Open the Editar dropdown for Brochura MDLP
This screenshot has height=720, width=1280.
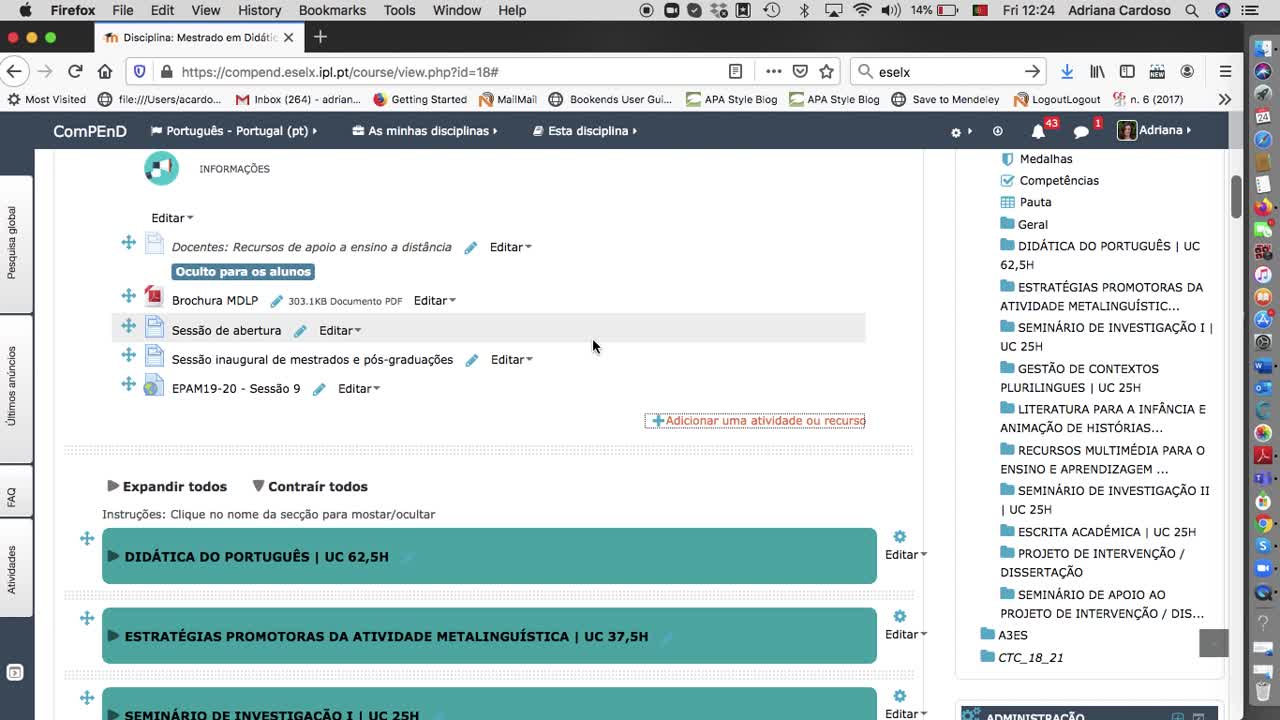click(x=433, y=299)
